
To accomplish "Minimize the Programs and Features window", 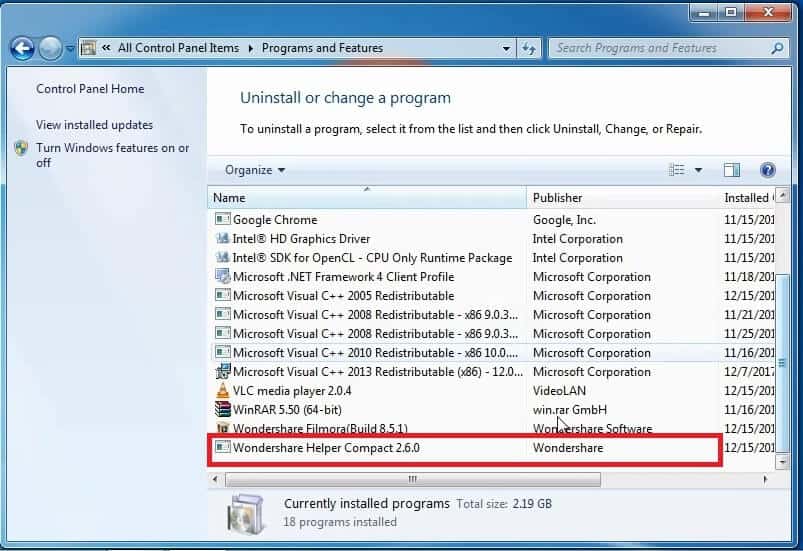I will (x=705, y=13).
